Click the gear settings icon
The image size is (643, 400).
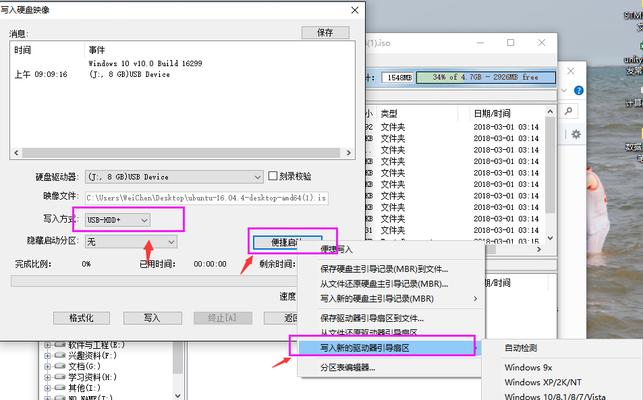576,134
